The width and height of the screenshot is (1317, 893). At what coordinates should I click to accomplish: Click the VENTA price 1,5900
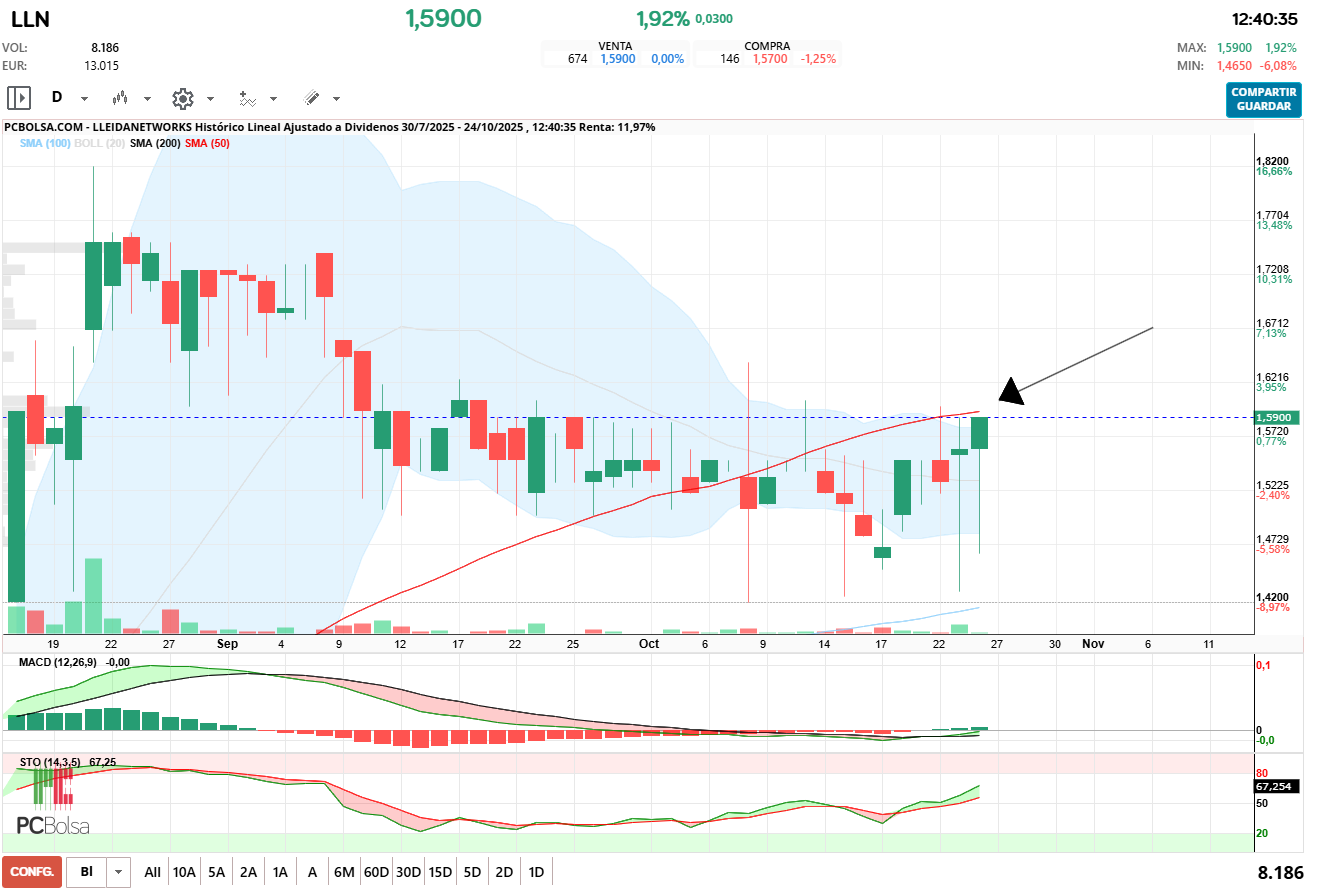(618, 59)
